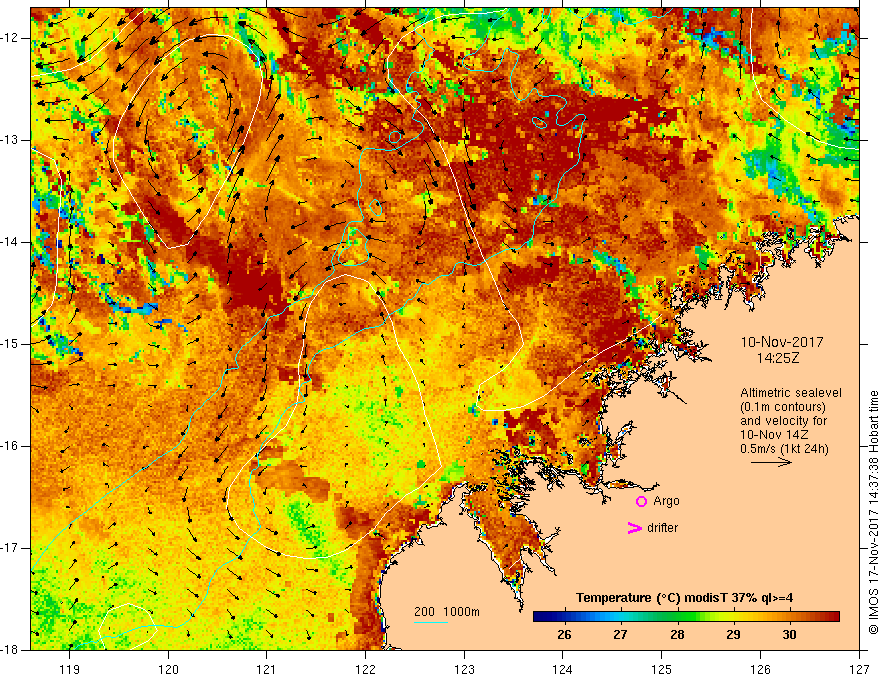
Task: Click 'and velocity for' caption line
Action: point(783,421)
